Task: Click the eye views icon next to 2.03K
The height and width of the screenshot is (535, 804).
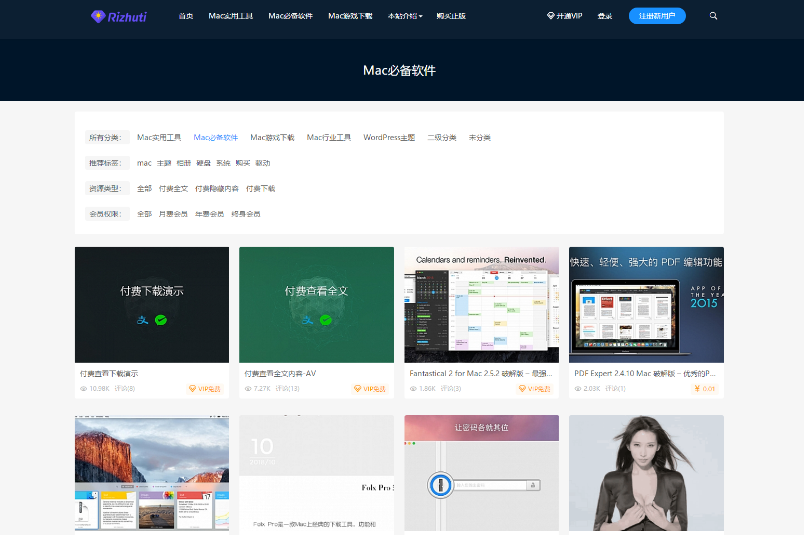Action: coord(578,389)
